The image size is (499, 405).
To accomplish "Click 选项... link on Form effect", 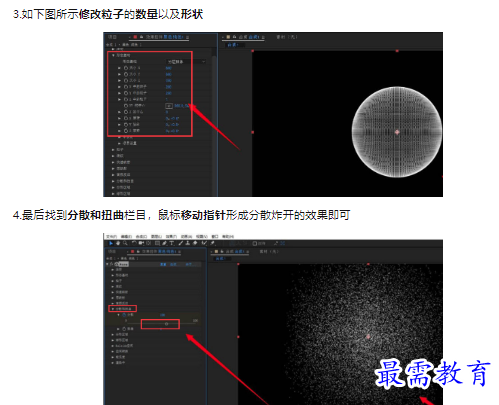I will pyautogui.click(x=173, y=264).
